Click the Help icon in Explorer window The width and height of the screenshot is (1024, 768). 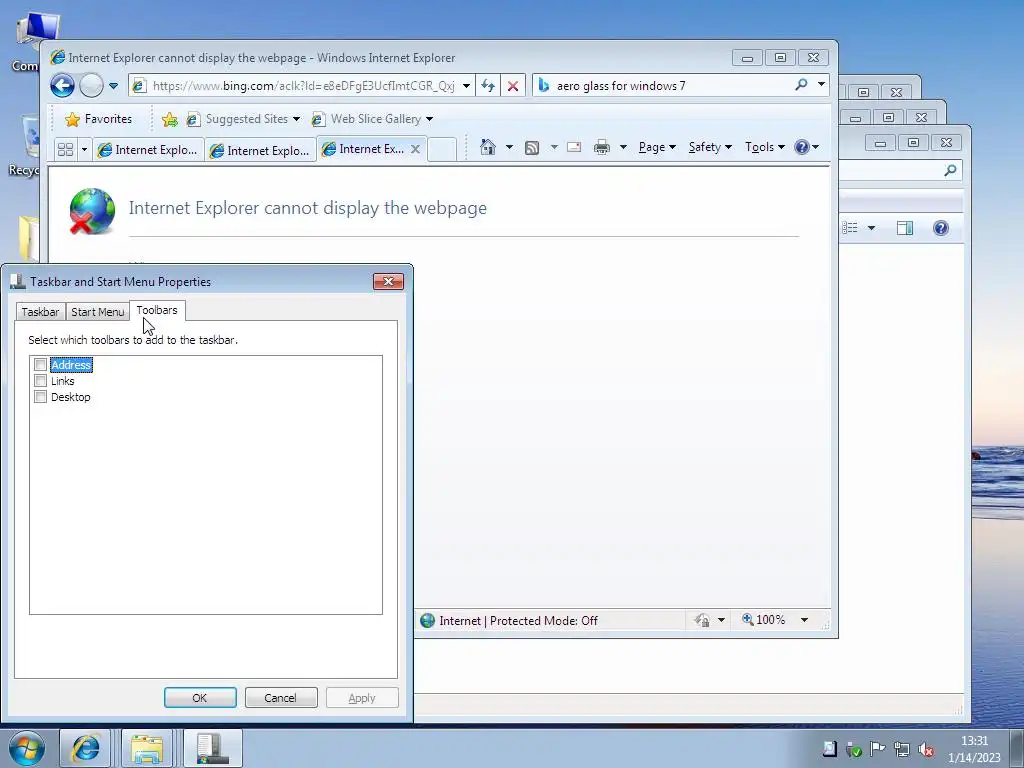940,228
